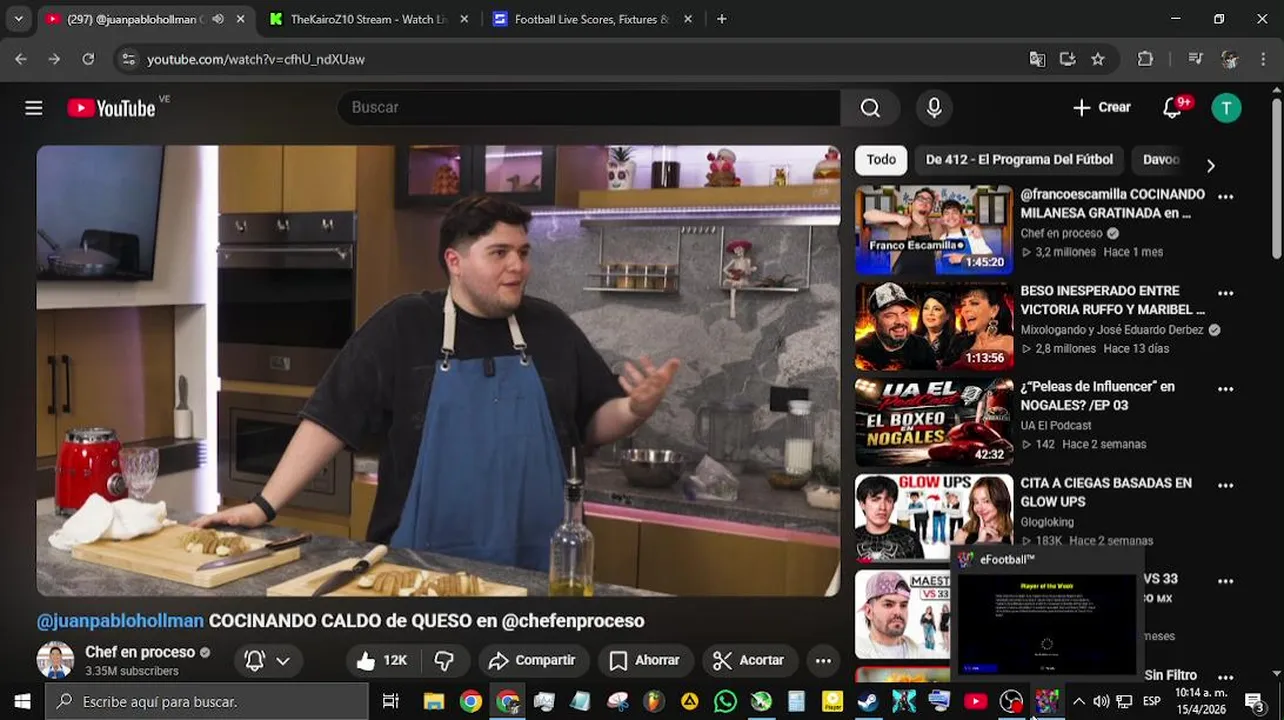Open options menu for COCINANDO MILANESA video
1284x720 pixels.
(1226, 196)
